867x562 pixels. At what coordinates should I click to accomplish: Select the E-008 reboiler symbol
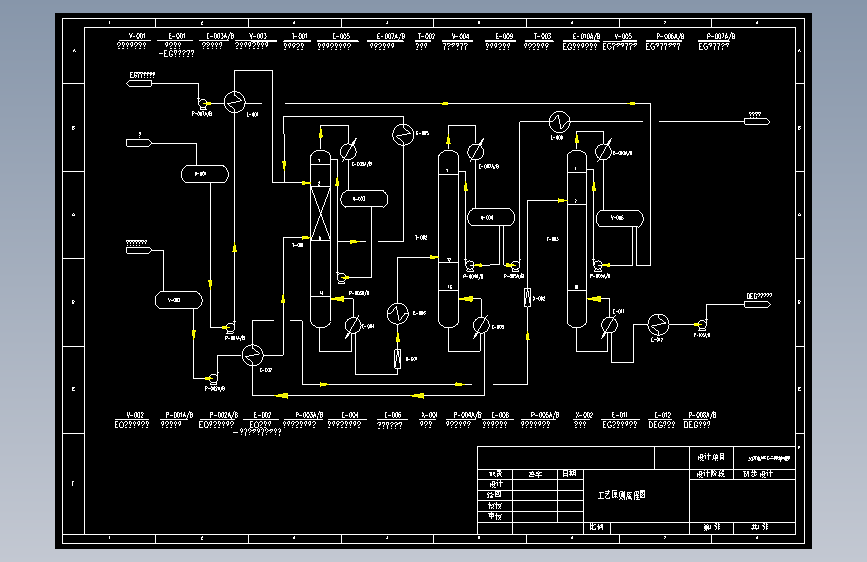[x=481, y=325]
